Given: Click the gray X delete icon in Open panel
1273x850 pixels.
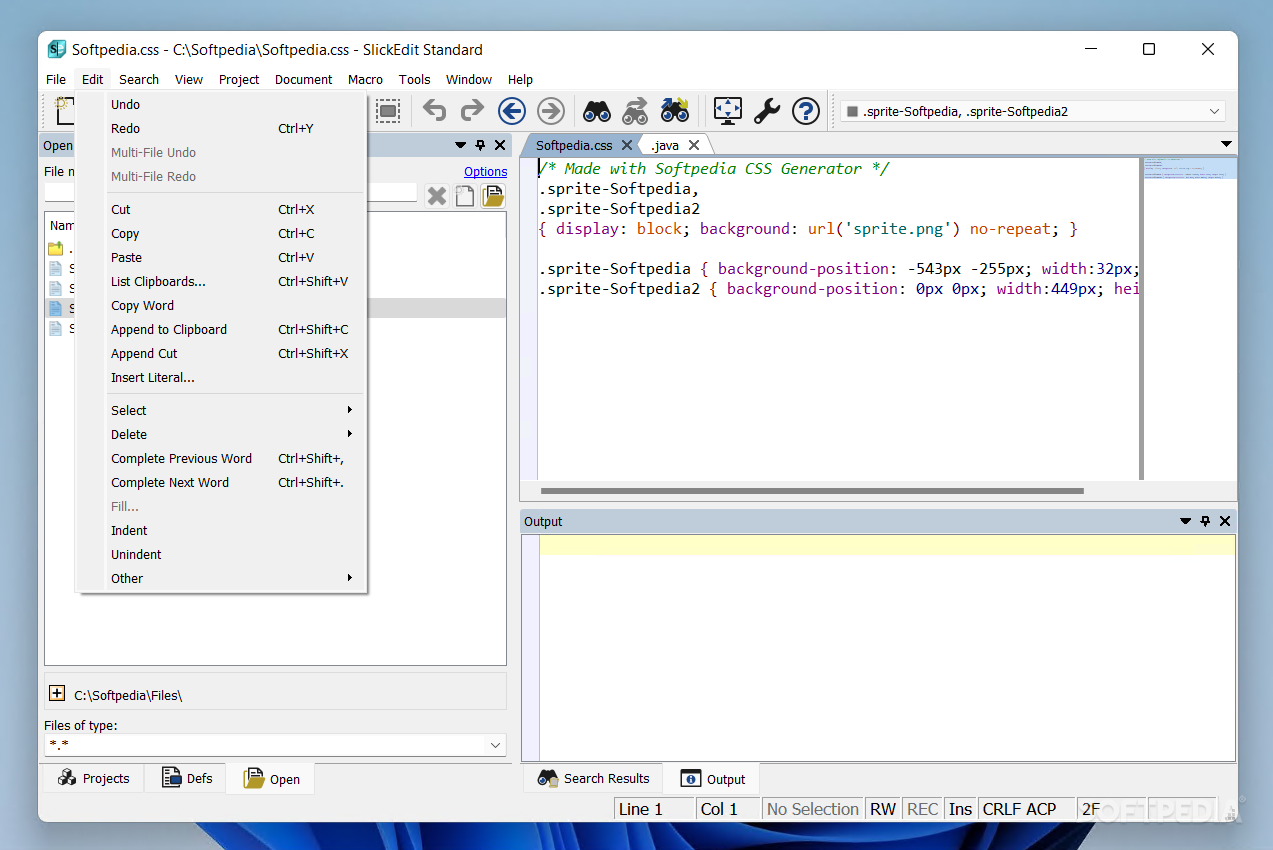Looking at the screenshot, I should tap(437, 196).
